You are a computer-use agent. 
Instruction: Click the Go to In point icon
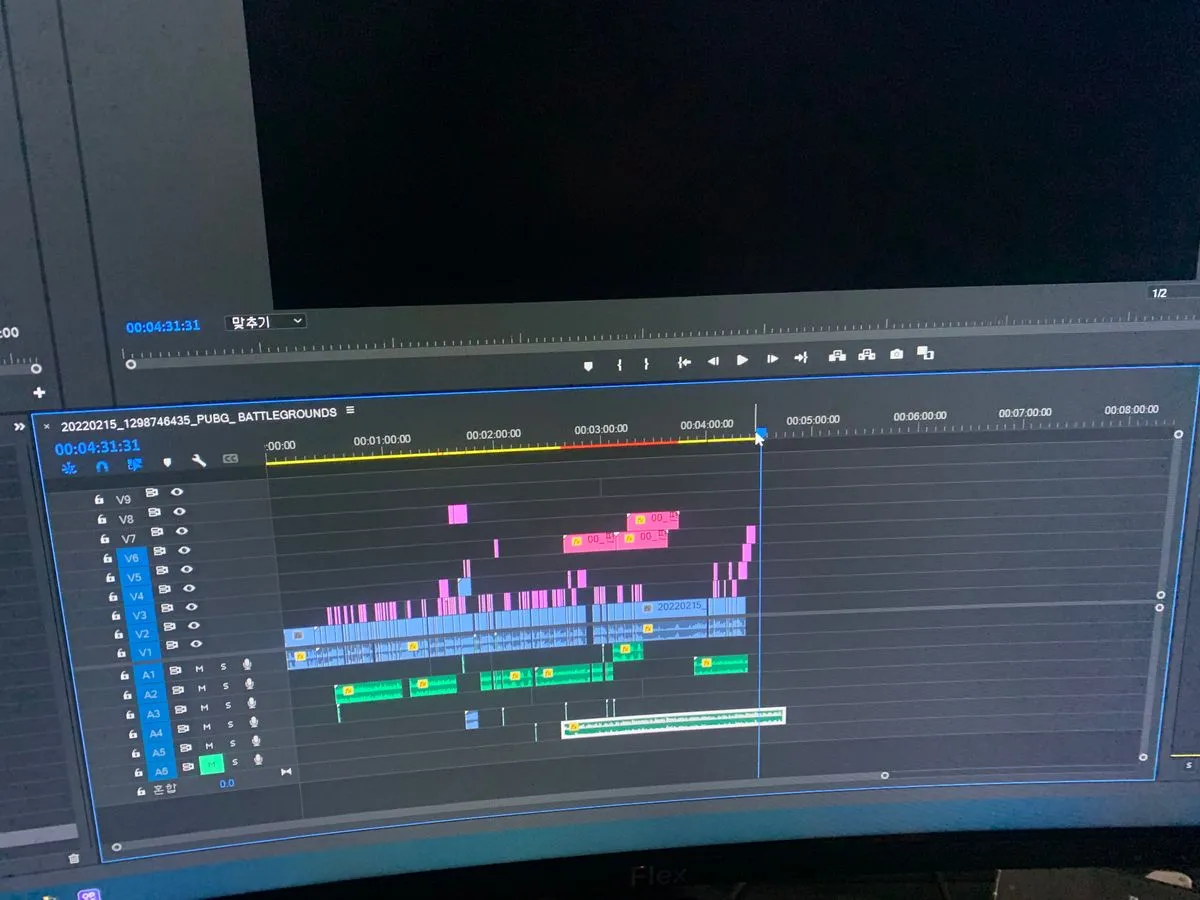pyautogui.click(x=684, y=362)
